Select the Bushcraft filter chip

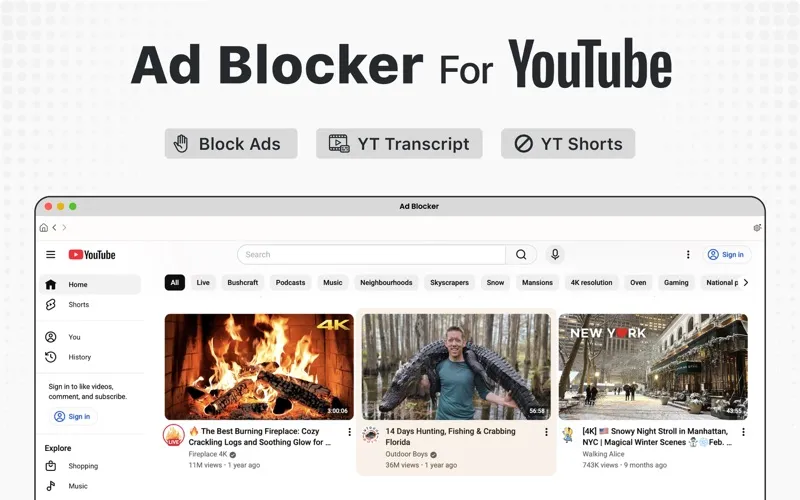pos(243,283)
